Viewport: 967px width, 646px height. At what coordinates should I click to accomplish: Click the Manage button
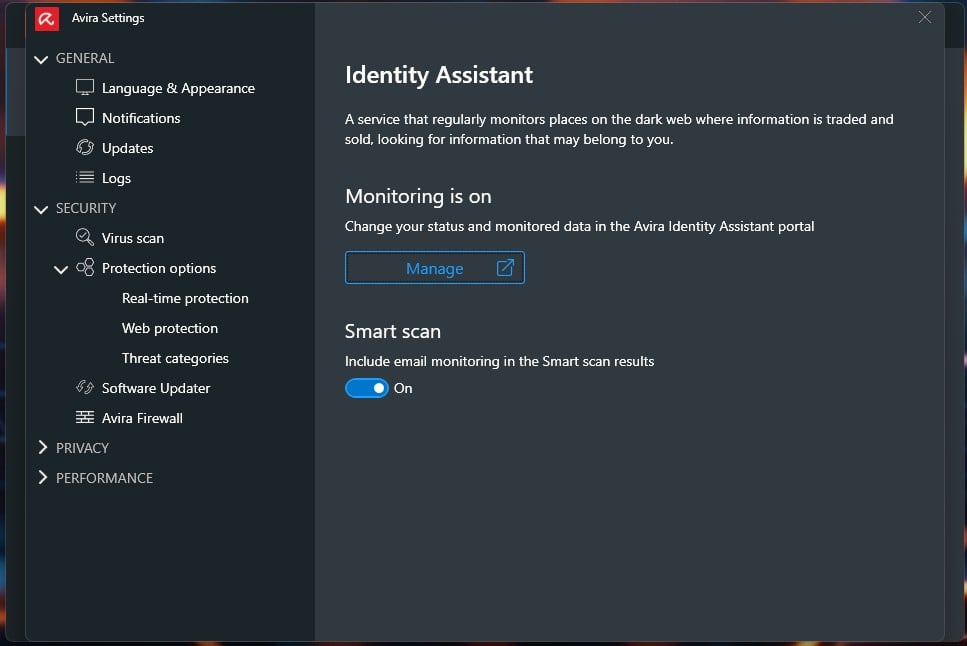(x=435, y=268)
